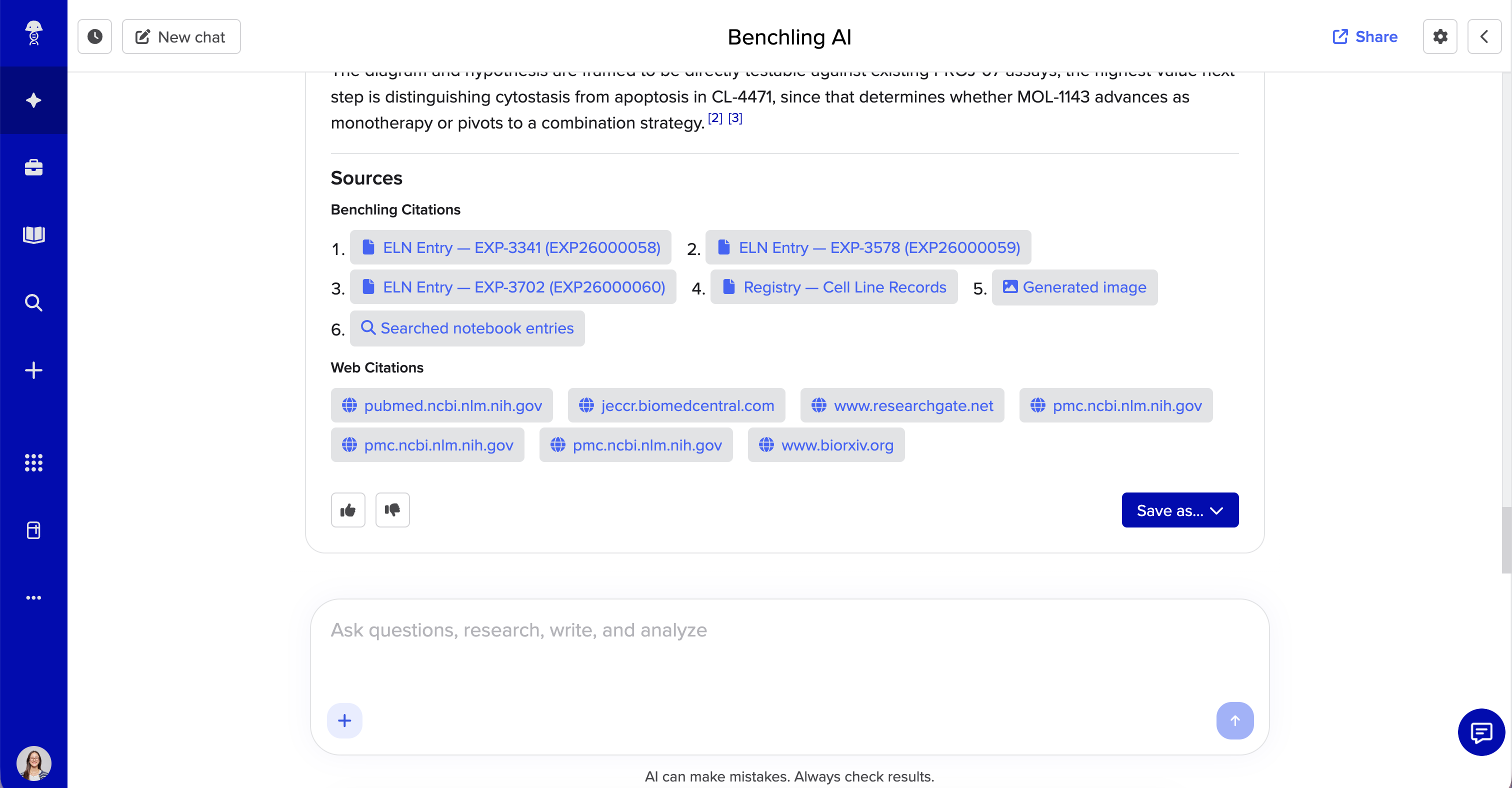Open citation reference [2]
The width and height of the screenshot is (1512, 788).
tap(715, 118)
